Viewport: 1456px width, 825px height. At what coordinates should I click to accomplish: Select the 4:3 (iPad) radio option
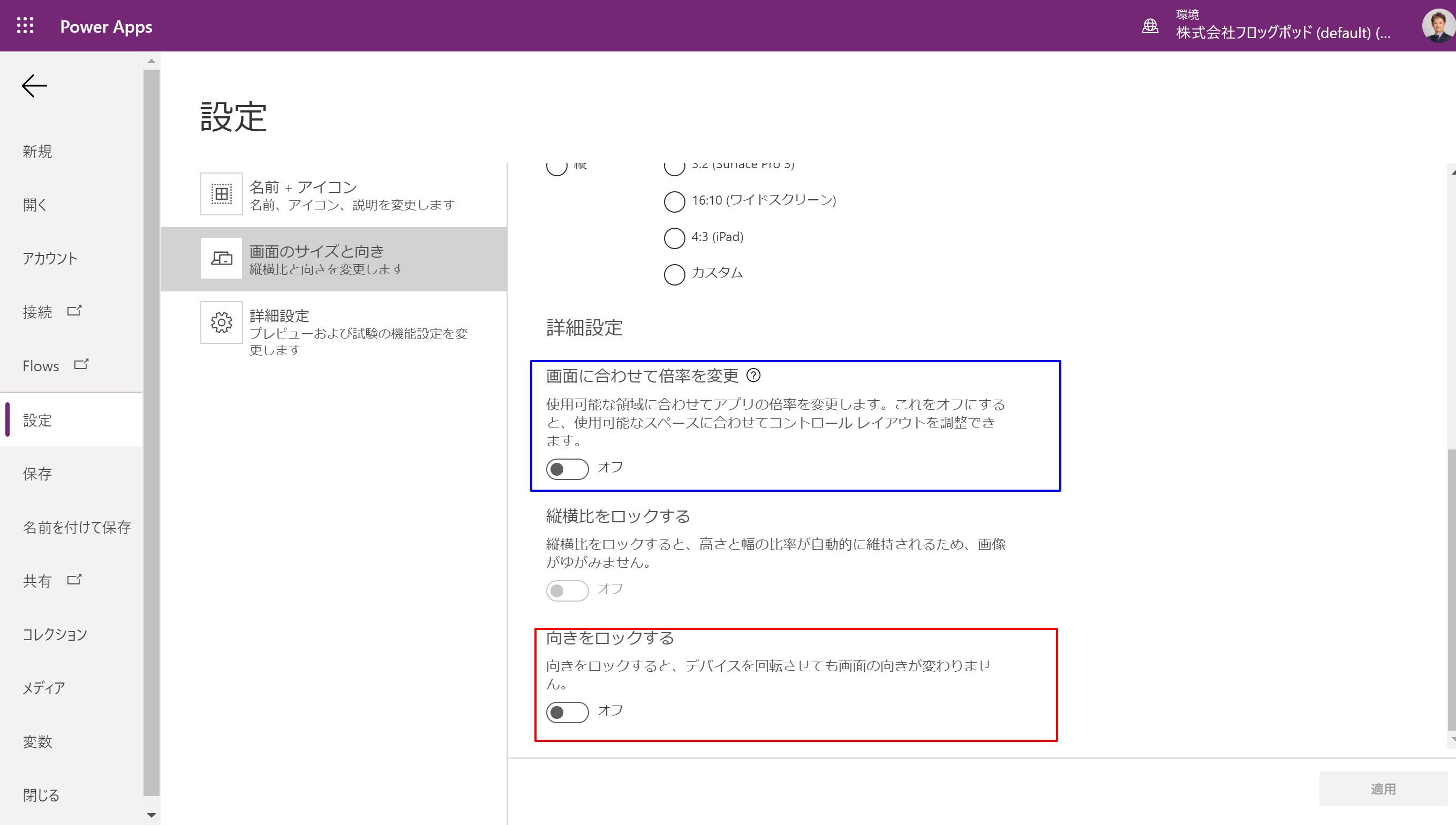(674, 237)
